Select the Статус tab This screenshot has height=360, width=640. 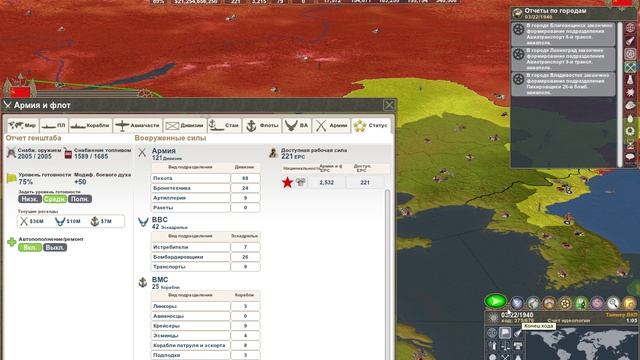point(371,125)
